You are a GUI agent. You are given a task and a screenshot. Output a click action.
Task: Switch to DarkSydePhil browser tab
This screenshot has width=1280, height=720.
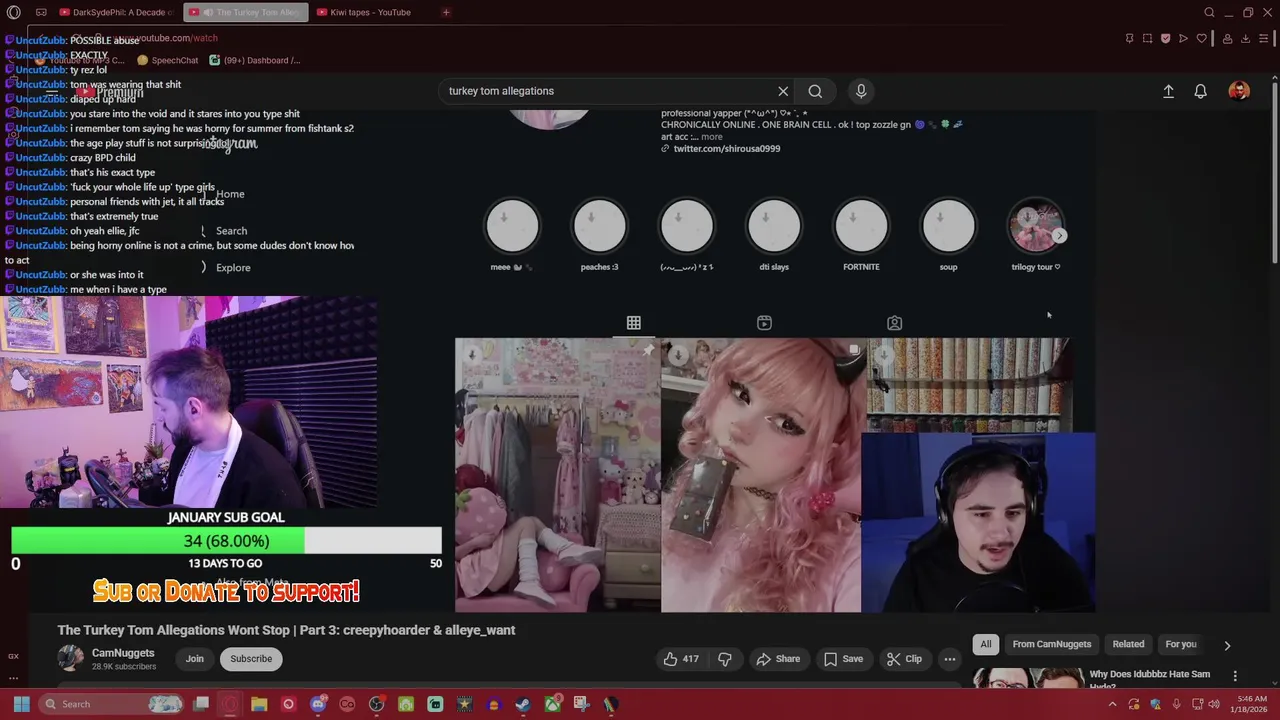115,12
